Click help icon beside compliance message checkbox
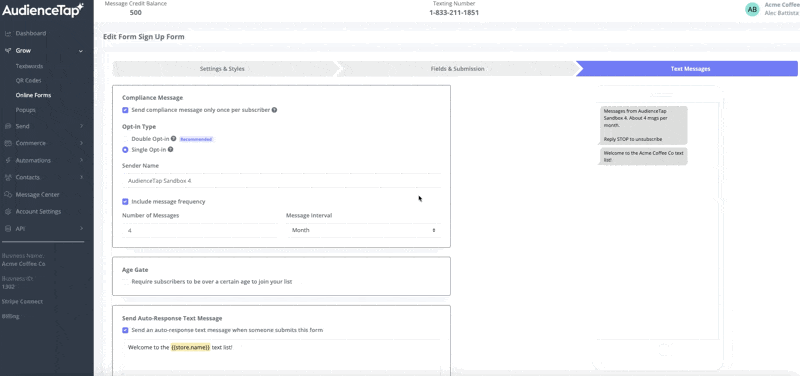 274,110
